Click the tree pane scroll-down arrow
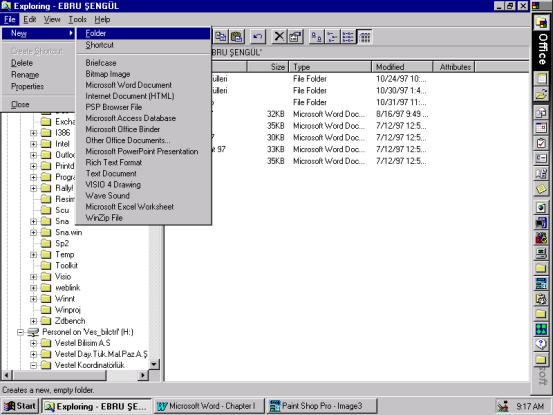The image size is (553, 415). [x=154, y=364]
